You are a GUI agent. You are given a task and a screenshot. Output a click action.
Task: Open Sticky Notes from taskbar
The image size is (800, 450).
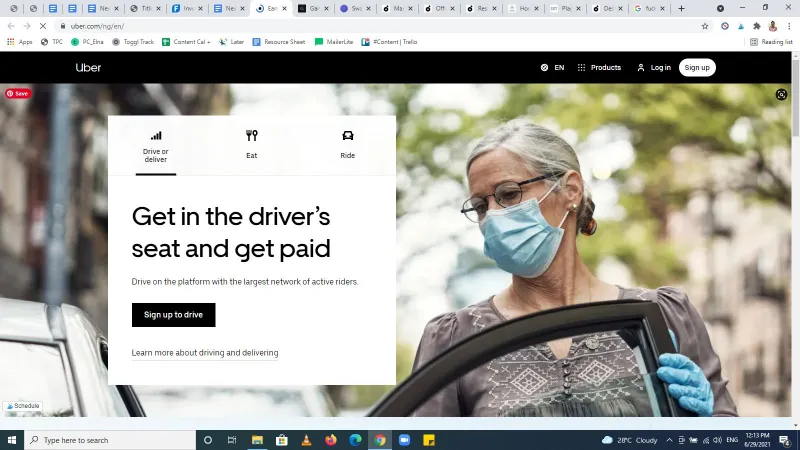pyautogui.click(x=429, y=440)
